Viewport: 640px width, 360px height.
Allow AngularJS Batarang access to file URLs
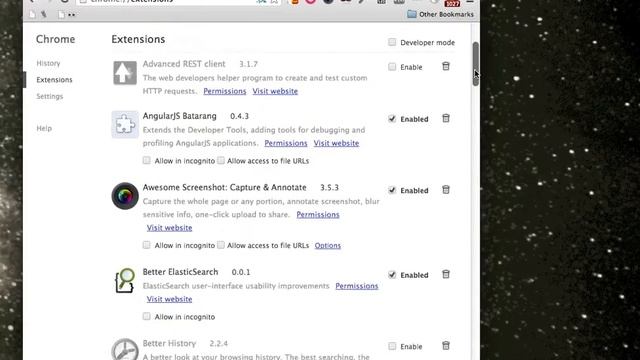tap(221, 160)
